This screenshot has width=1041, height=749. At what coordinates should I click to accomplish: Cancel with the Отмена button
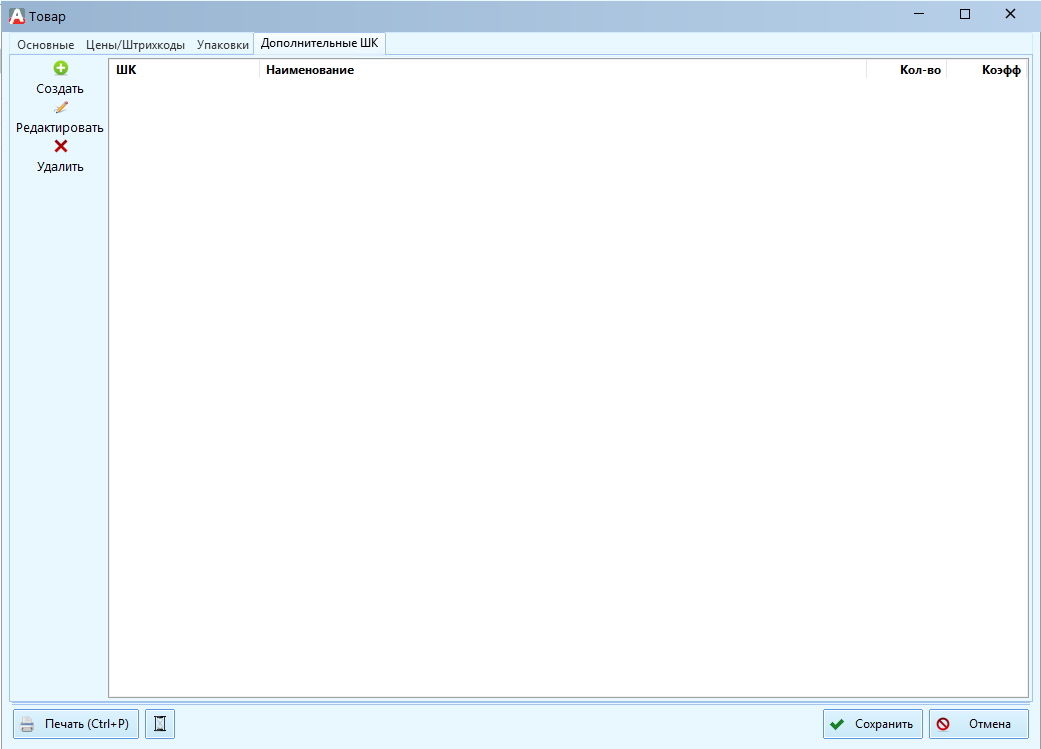(x=979, y=724)
